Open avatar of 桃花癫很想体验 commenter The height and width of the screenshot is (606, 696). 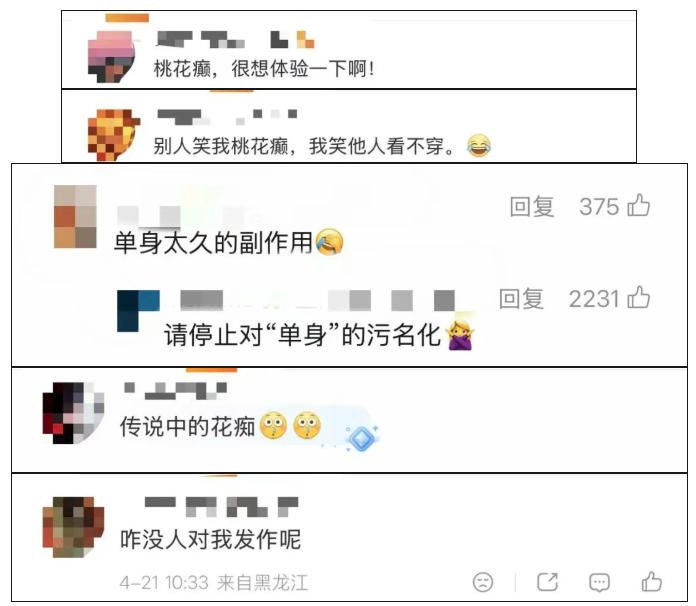111,56
